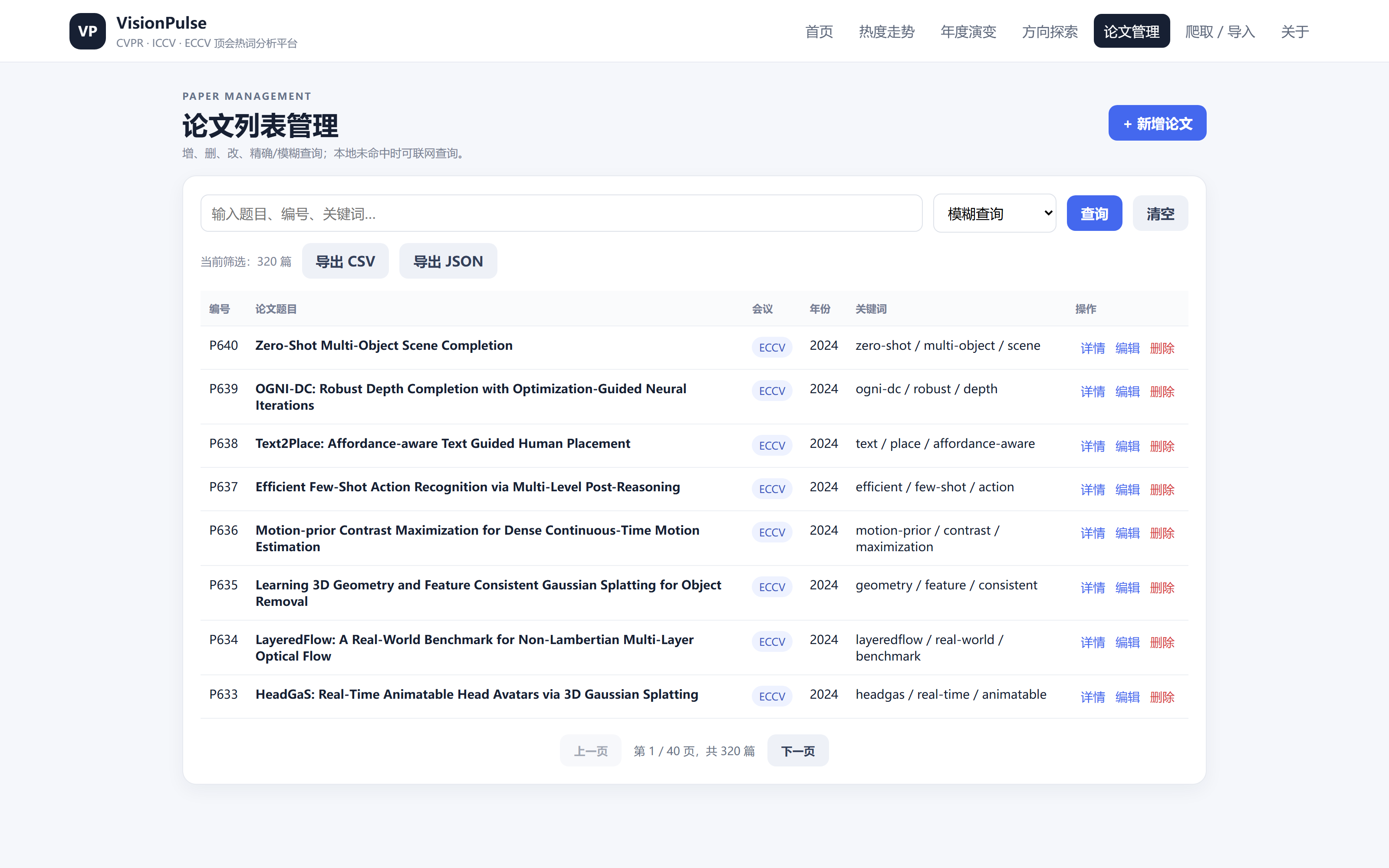Screen dimensions: 1389x868
Task: Export results with 导出 JSON
Action: click(x=448, y=261)
